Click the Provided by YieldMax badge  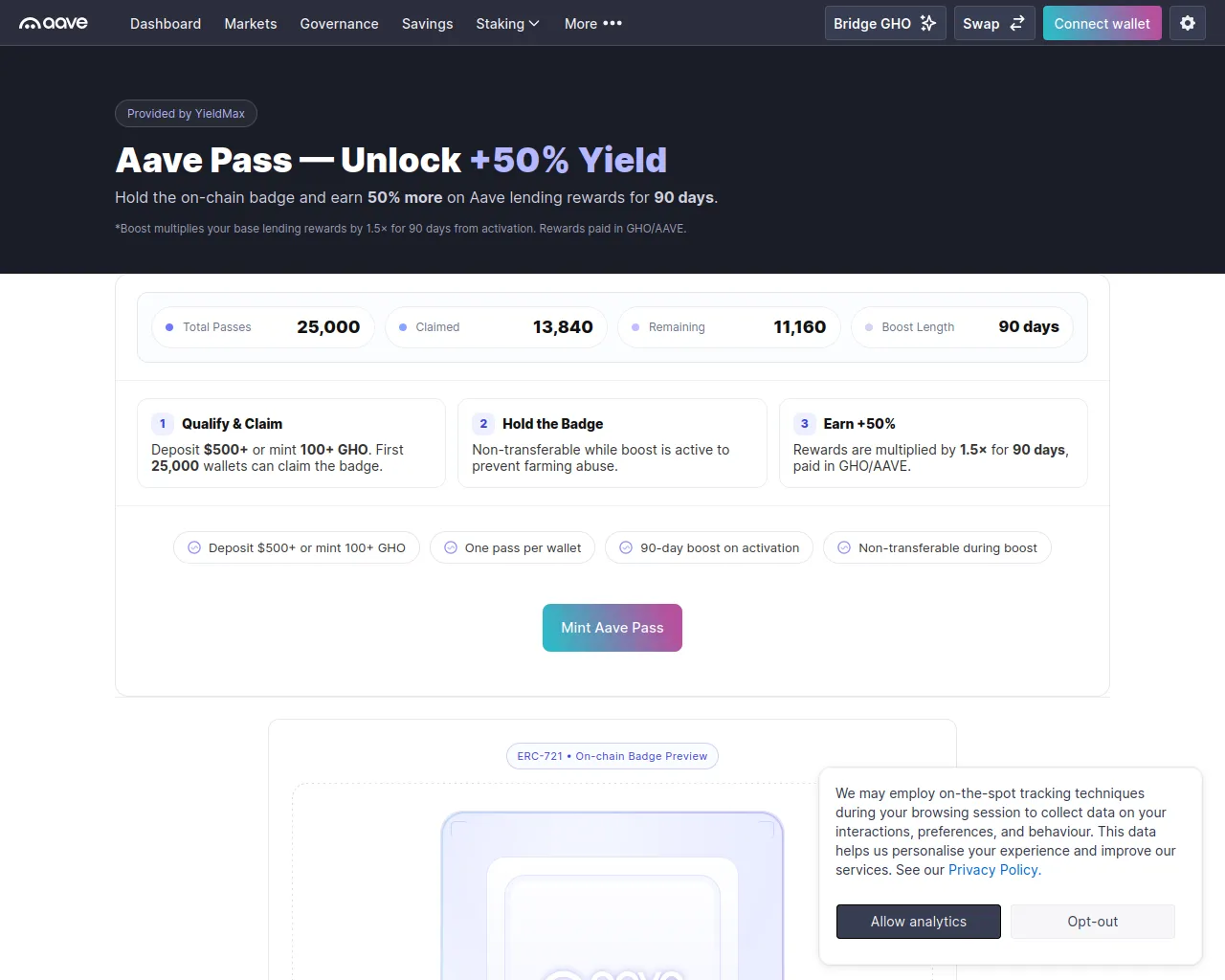[186, 114]
